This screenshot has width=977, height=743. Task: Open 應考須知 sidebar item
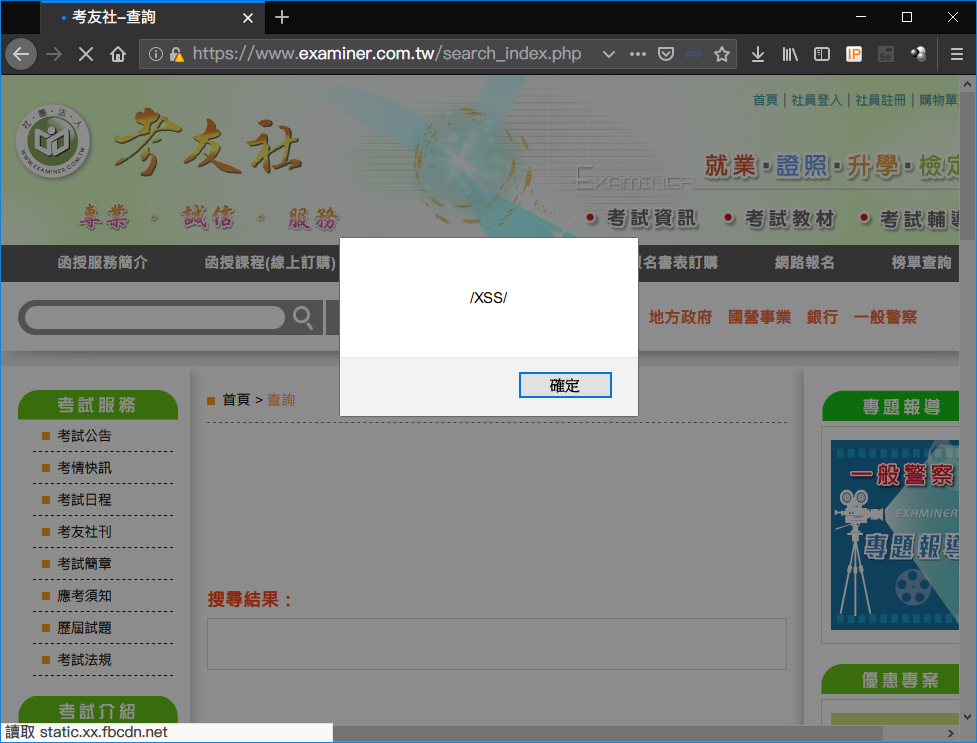84,596
